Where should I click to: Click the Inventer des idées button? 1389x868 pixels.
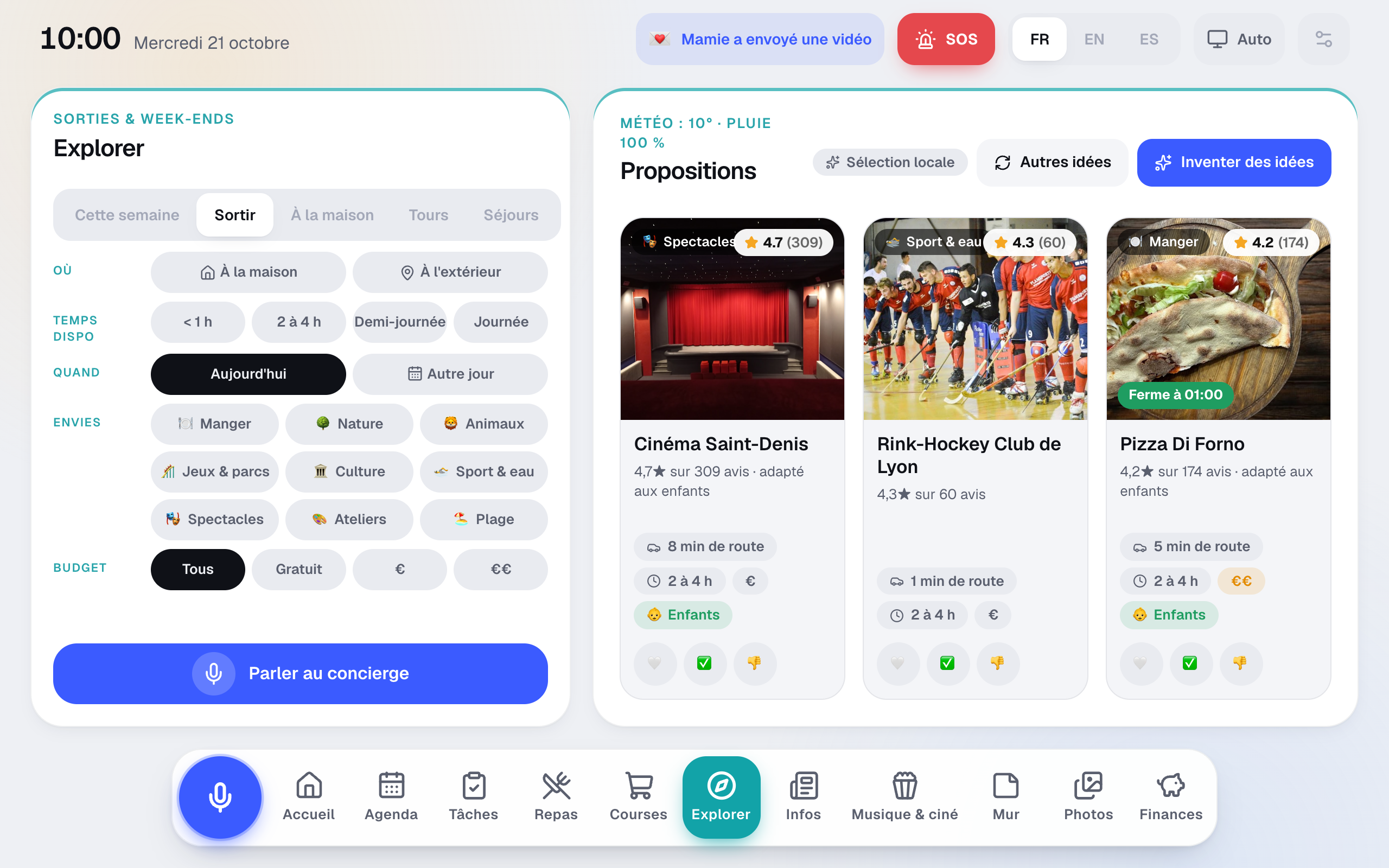coord(1234,162)
